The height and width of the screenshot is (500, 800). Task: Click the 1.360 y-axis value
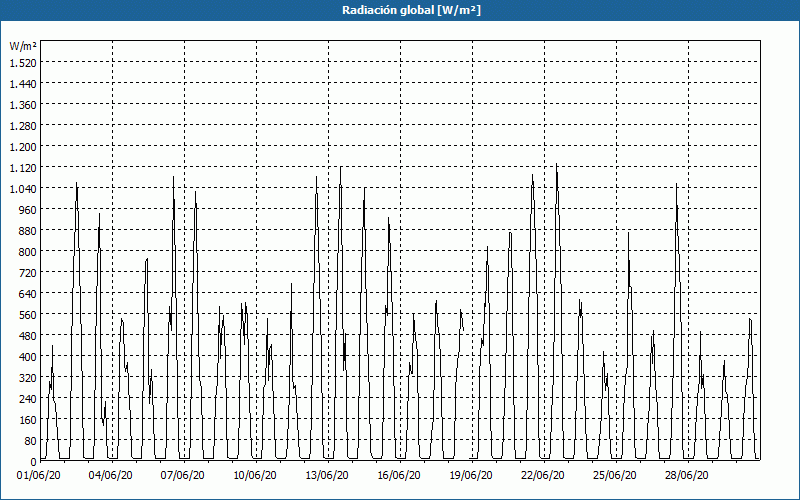23,105
